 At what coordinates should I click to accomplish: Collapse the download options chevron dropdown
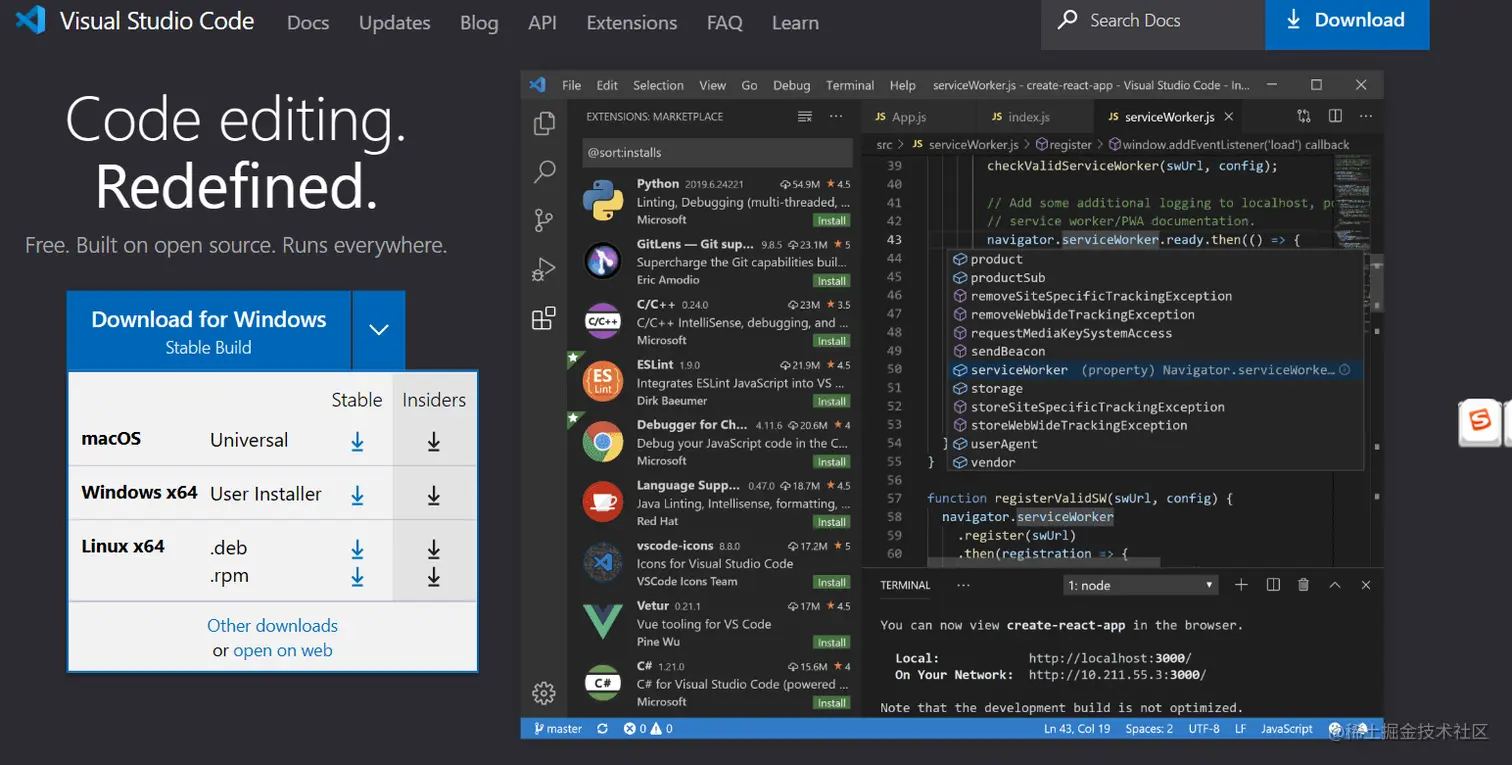click(x=378, y=330)
